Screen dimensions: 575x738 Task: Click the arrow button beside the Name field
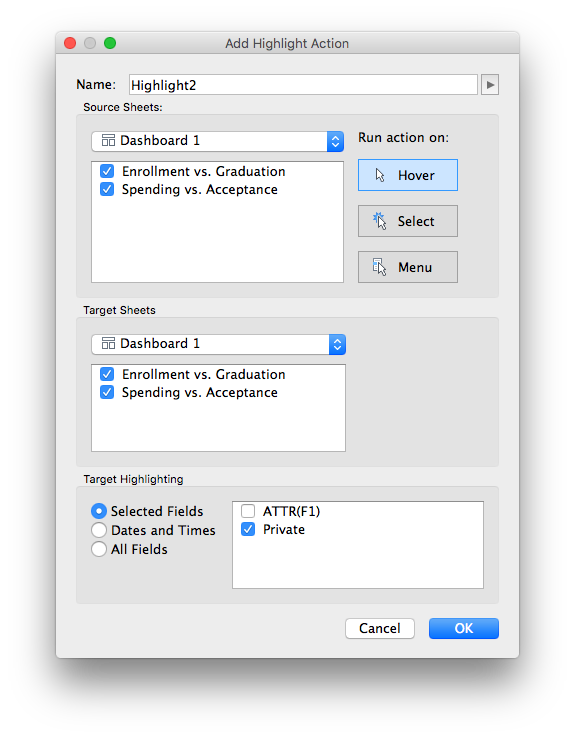[490, 85]
